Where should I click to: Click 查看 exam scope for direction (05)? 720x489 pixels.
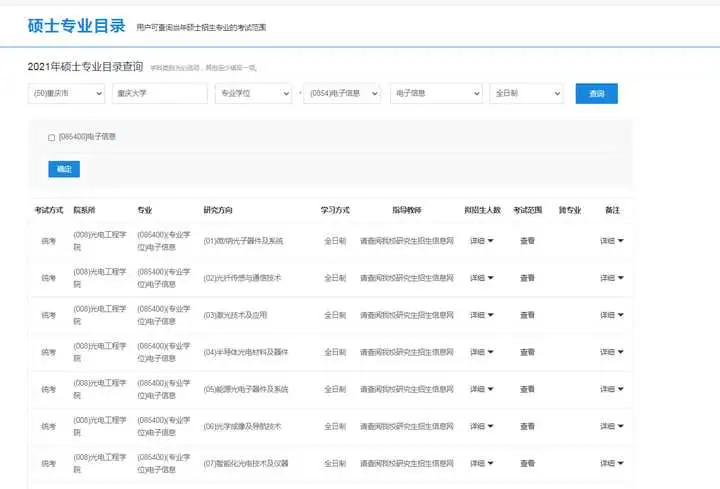pos(527,389)
